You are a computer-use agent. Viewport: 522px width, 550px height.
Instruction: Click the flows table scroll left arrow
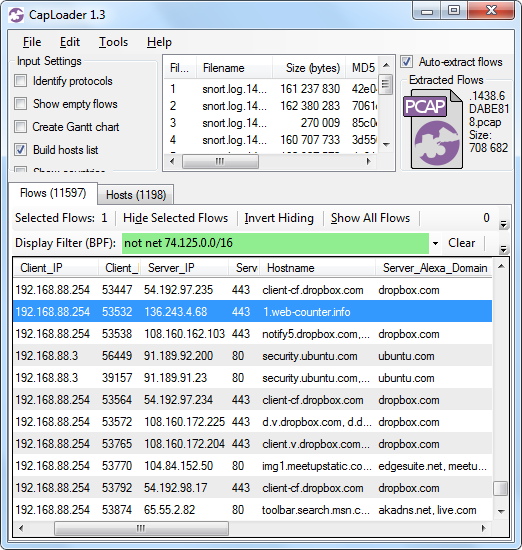[x=21, y=528]
